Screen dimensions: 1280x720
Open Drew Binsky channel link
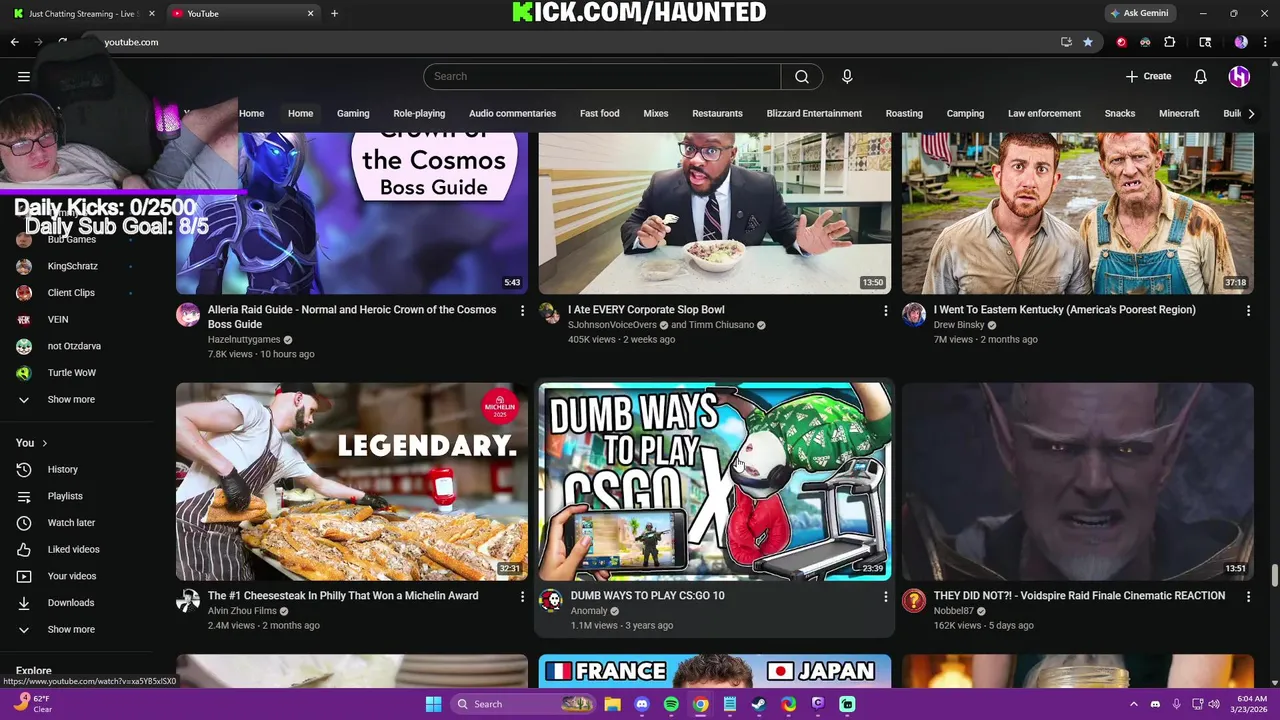(x=959, y=325)
